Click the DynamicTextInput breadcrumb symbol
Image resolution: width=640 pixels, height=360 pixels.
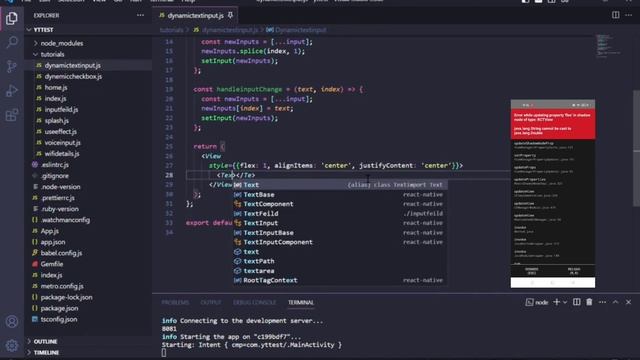pos(300,30)
